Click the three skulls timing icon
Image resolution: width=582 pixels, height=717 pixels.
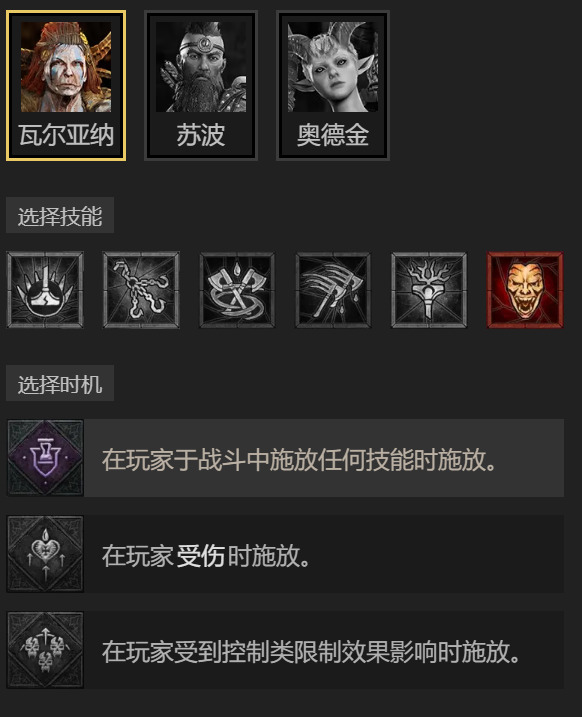coord(45,650)
